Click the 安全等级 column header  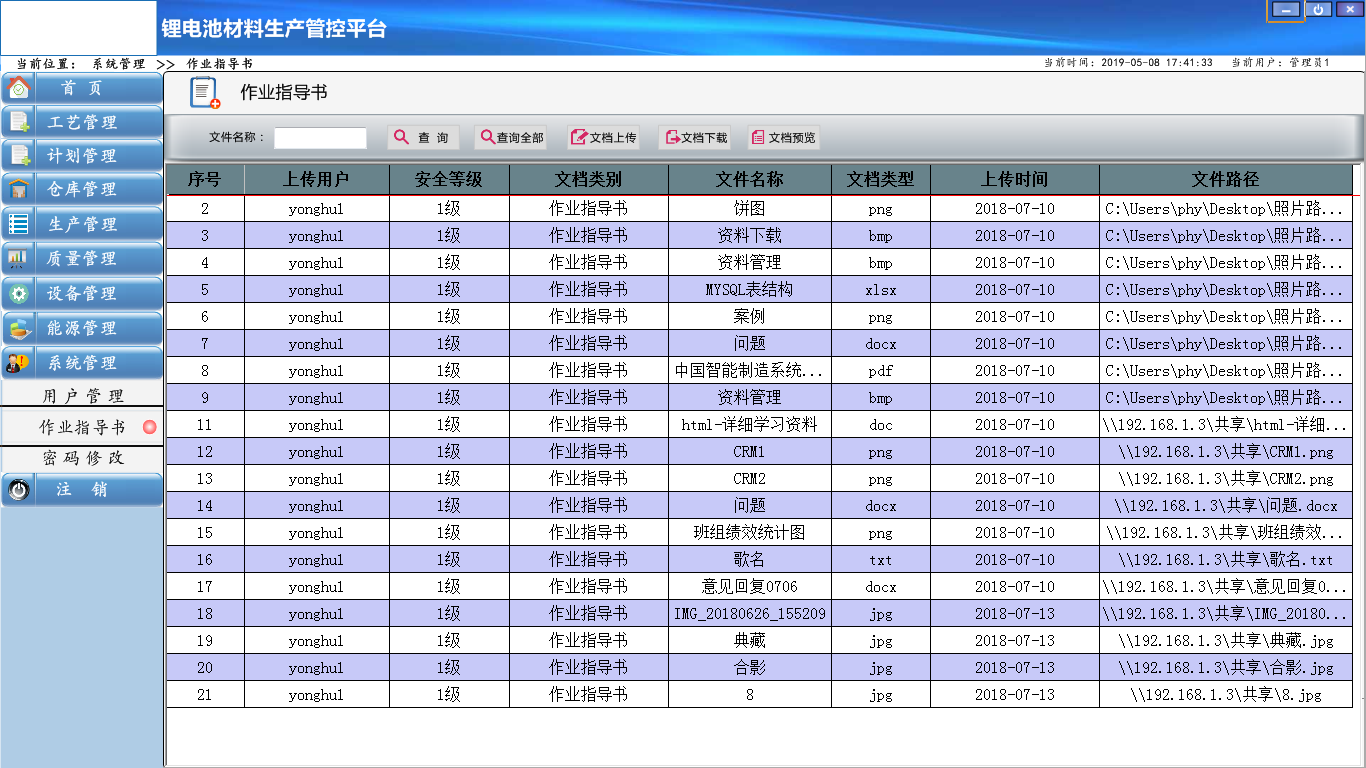pyautogui.click(x=449, y=180)
